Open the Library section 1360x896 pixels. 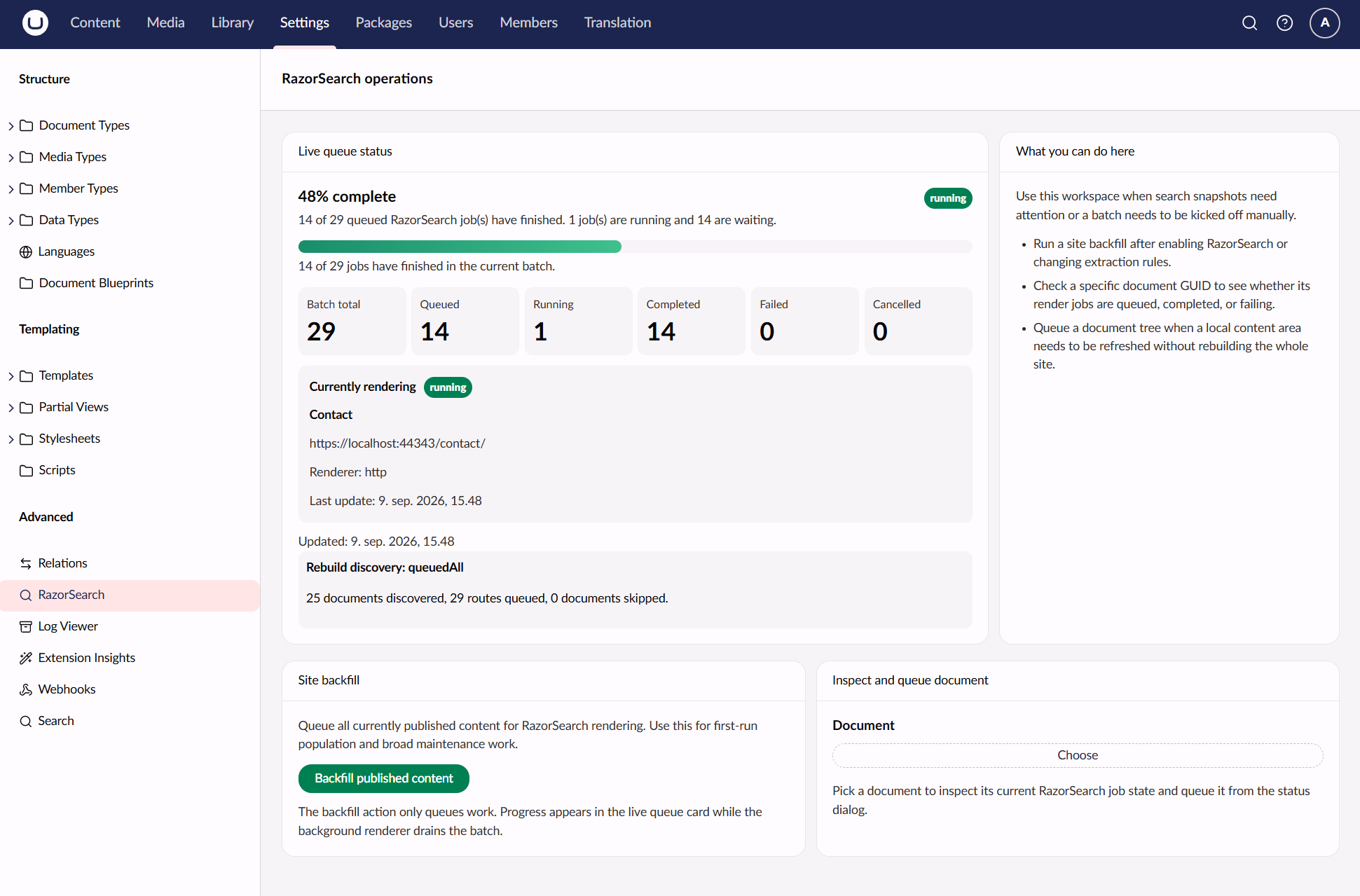pos(233,23)
